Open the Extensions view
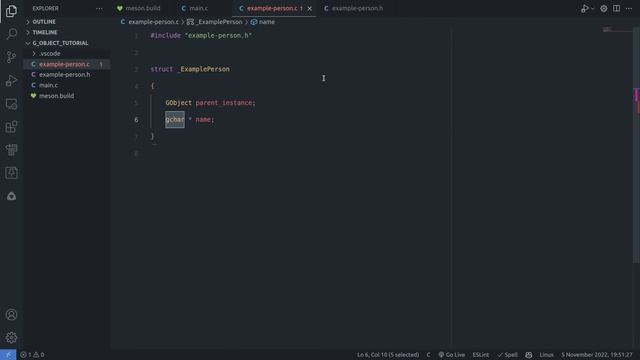The image size is (640, 360). pyautogui.click(x=11, y=127)
